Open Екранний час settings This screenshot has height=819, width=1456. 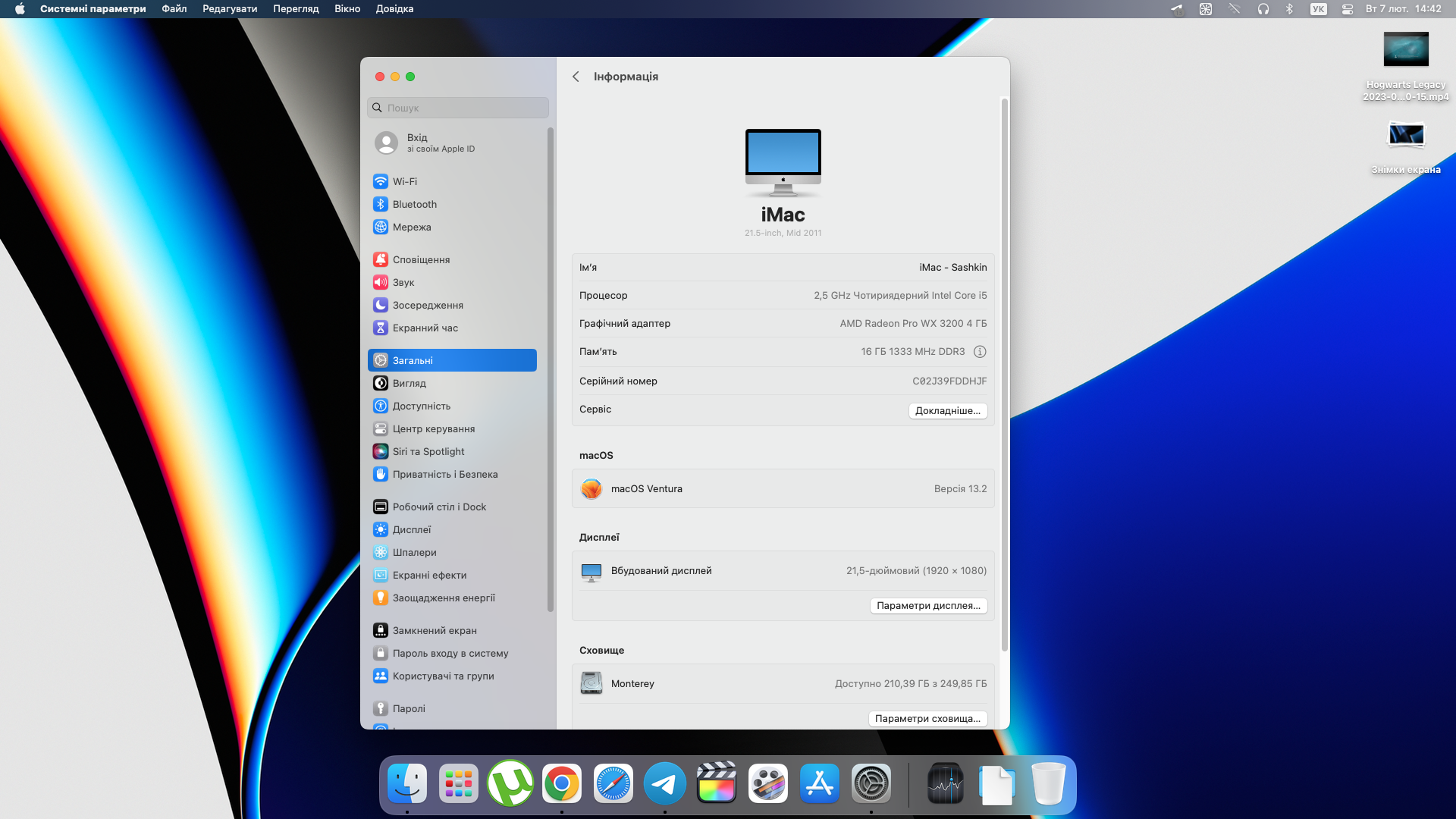click(425, 328)
